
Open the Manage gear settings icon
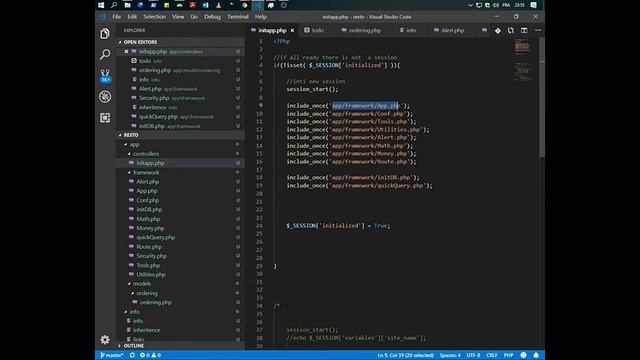click(x=105, y=340)
